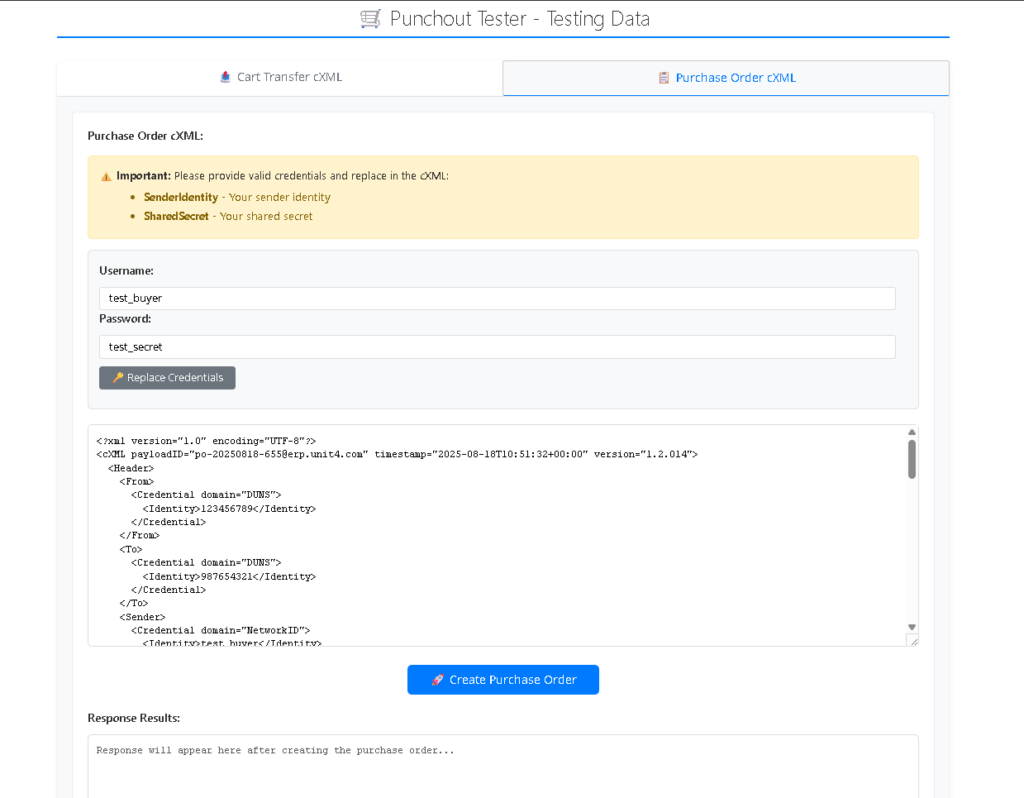Click the cXML editor's scroll up arrow
1024x798 pixels.
(x=912, y=432)
